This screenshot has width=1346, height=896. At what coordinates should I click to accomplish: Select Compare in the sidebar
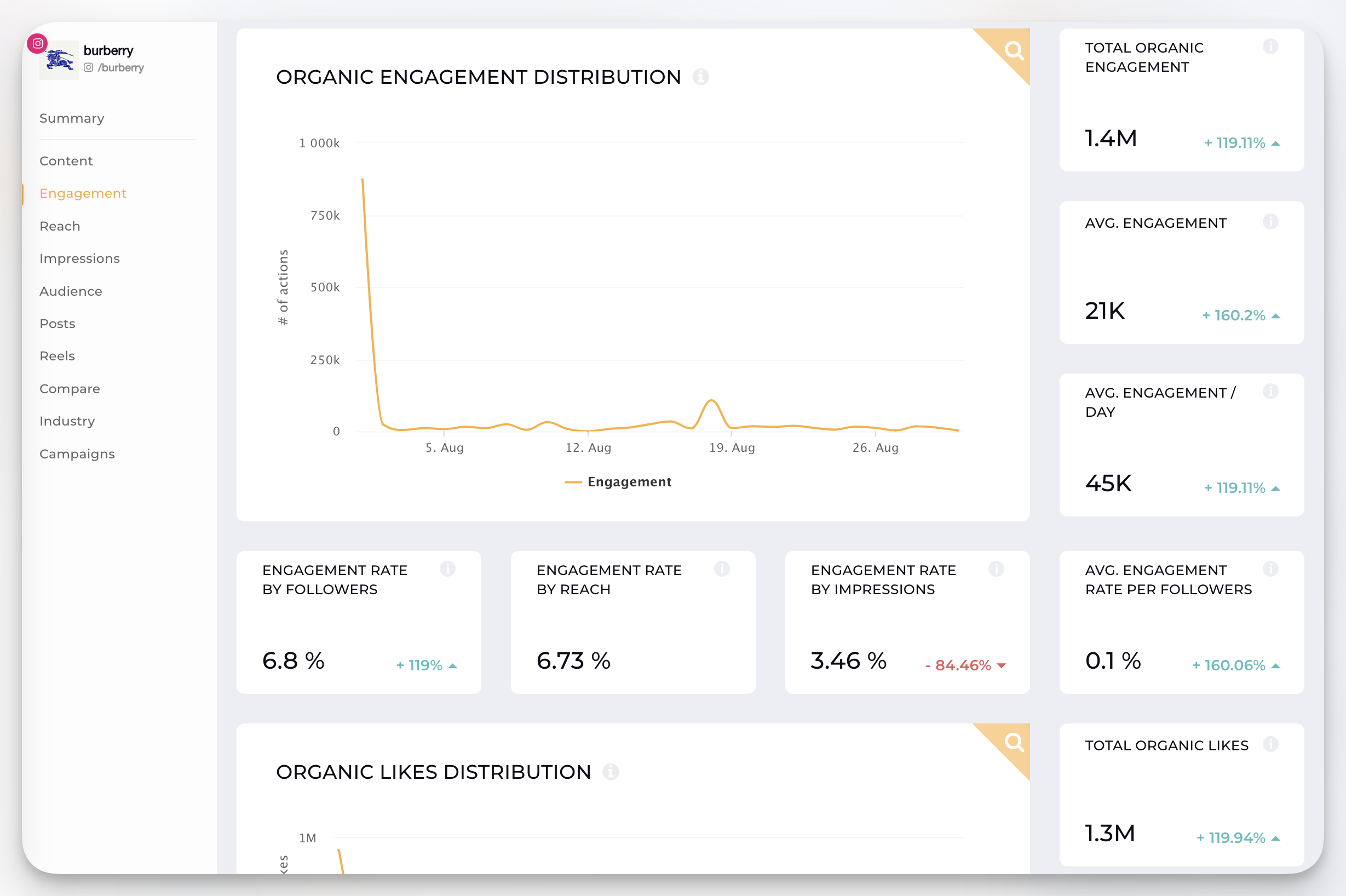tap(70, 388)
